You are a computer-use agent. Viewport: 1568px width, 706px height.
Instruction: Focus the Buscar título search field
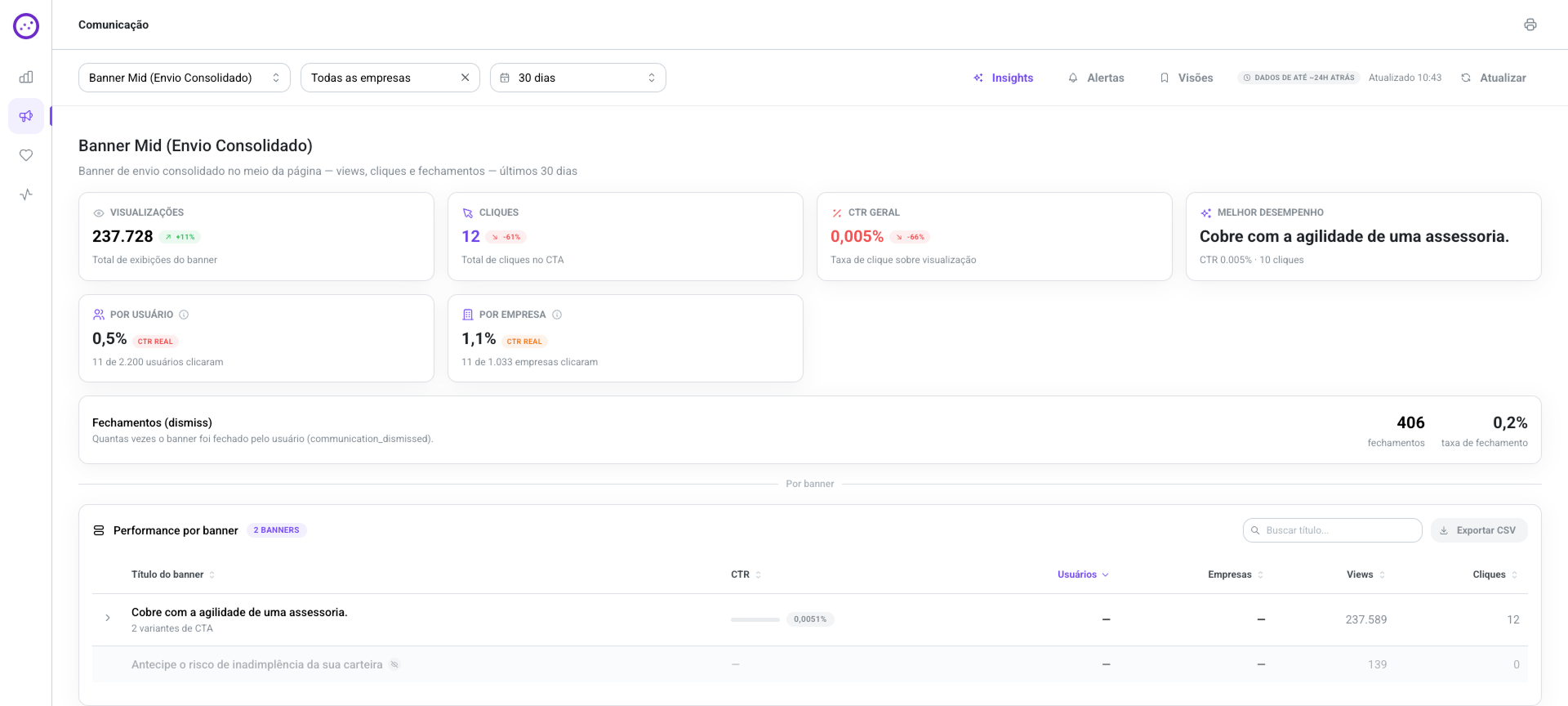[x=1333, y=530]
